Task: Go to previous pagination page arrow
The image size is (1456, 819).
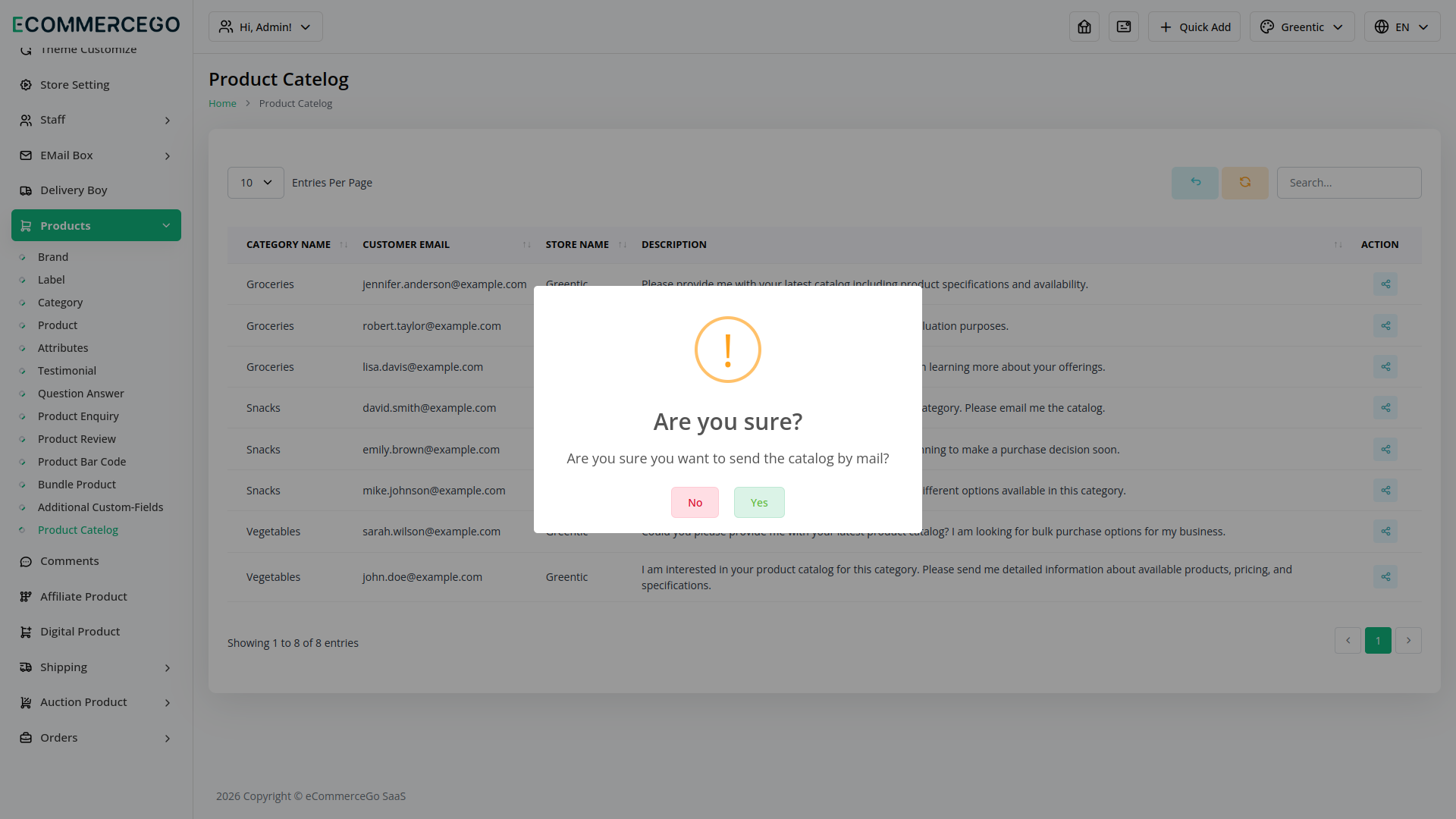Action: pyautogui.click(x=1348, y=641)
